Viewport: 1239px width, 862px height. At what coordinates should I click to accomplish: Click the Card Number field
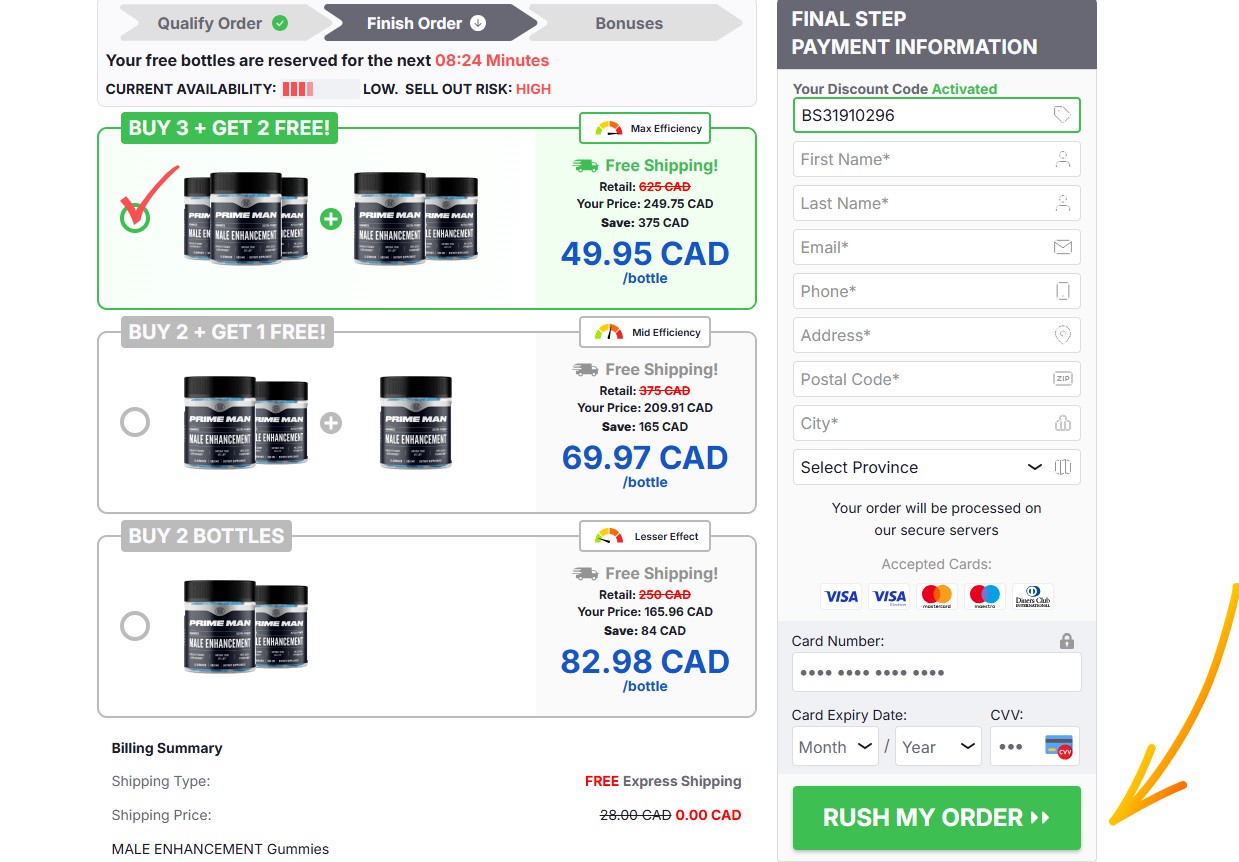[936, 672]
